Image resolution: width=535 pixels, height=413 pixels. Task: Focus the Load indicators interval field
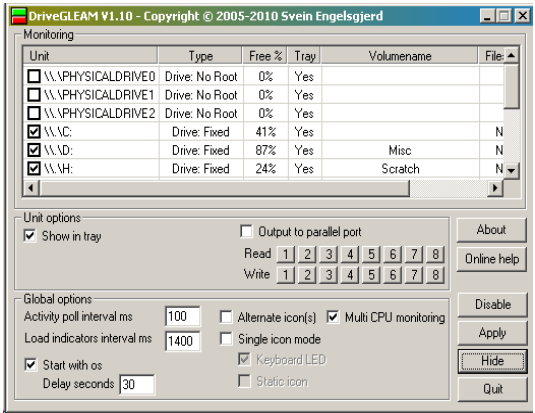tap(183, 341)
